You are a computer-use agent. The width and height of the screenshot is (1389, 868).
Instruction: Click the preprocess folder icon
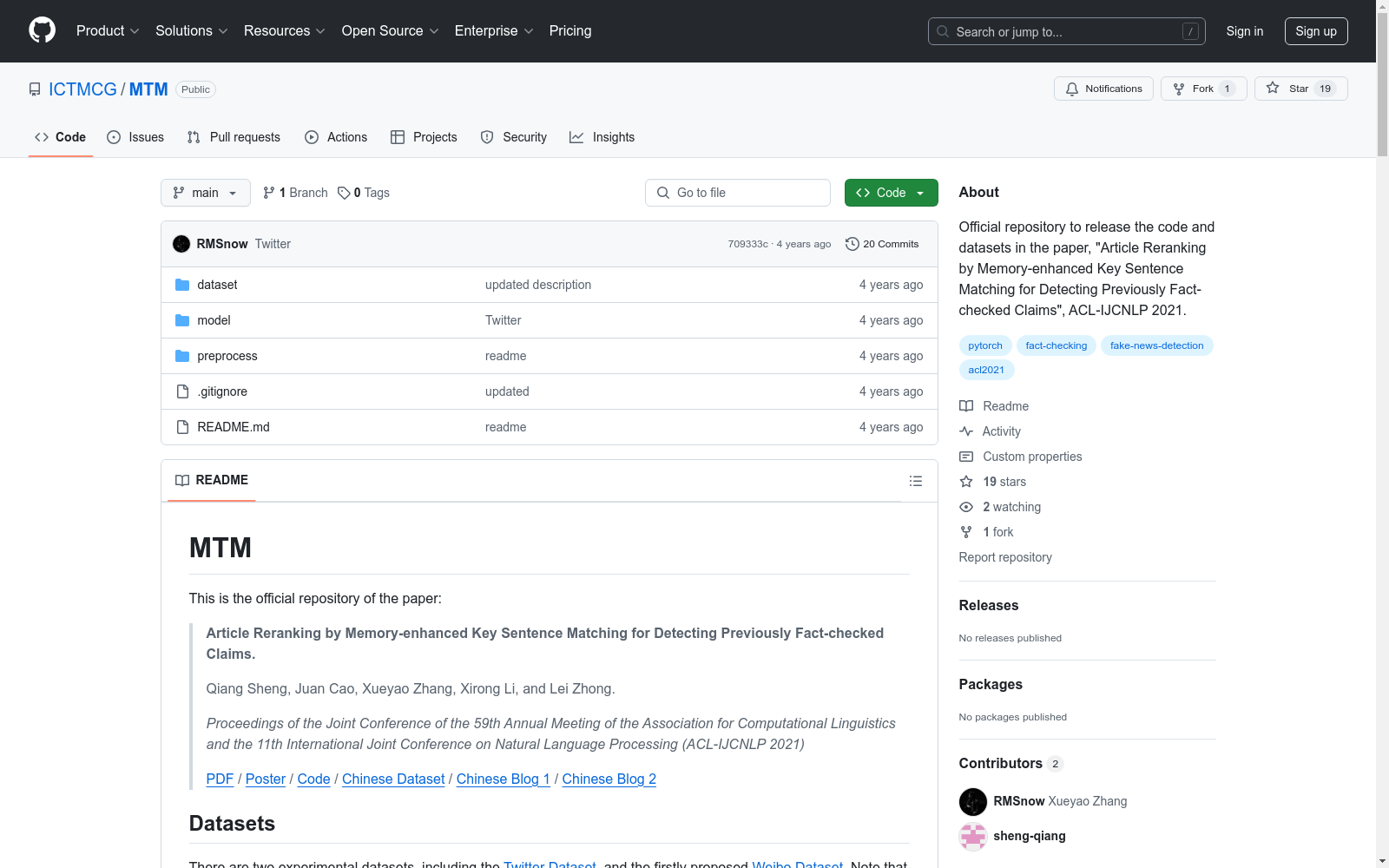tap(182, 356)
